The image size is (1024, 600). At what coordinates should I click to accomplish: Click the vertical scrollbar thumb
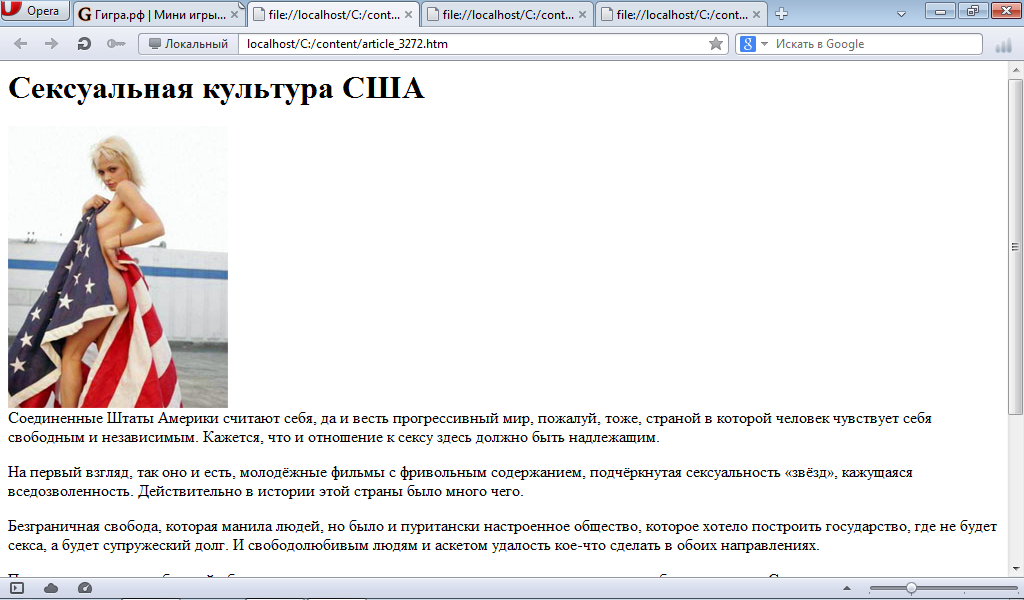(1015, 247)
